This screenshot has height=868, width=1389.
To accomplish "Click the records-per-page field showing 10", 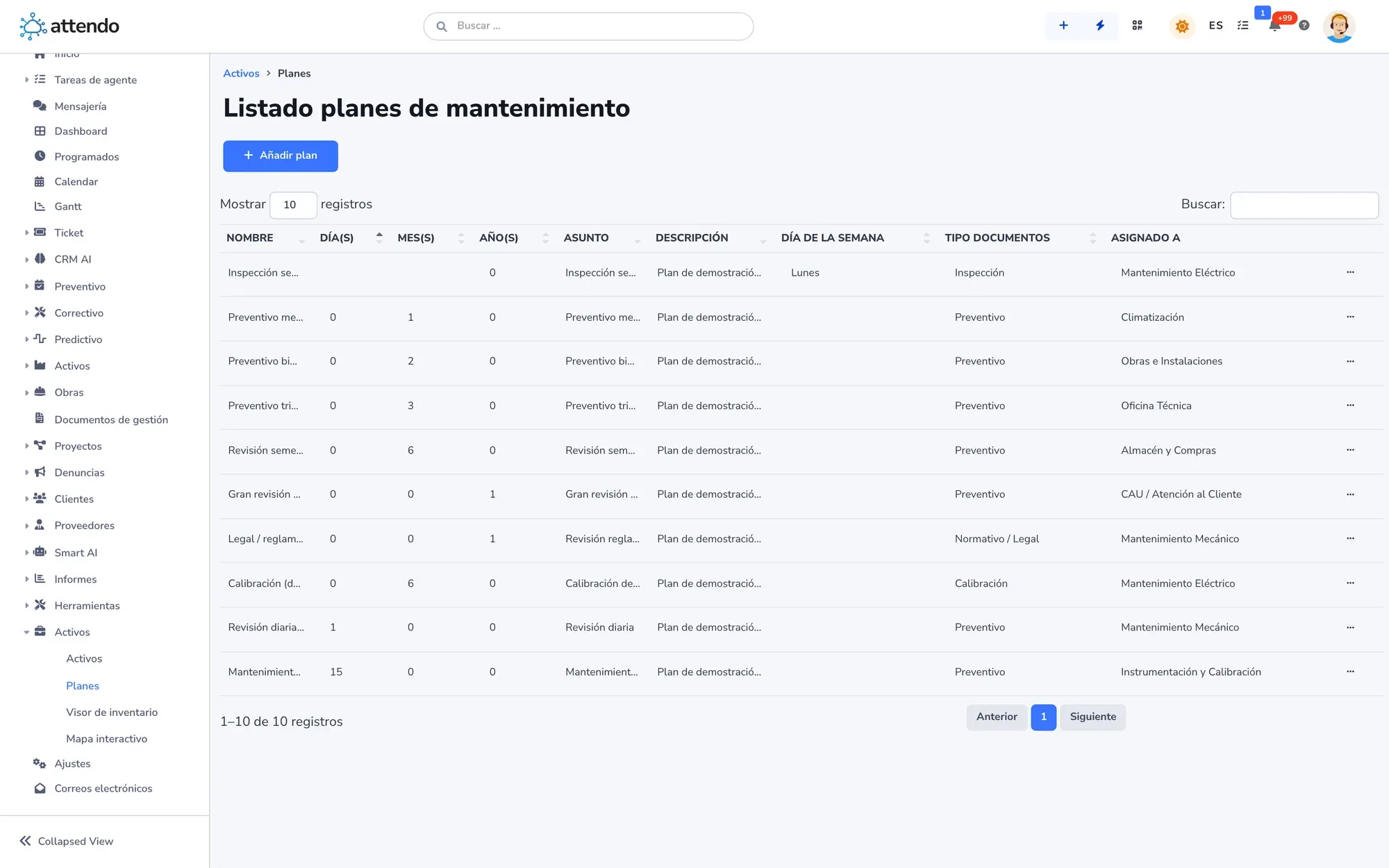I will click(x=293, y=205).
